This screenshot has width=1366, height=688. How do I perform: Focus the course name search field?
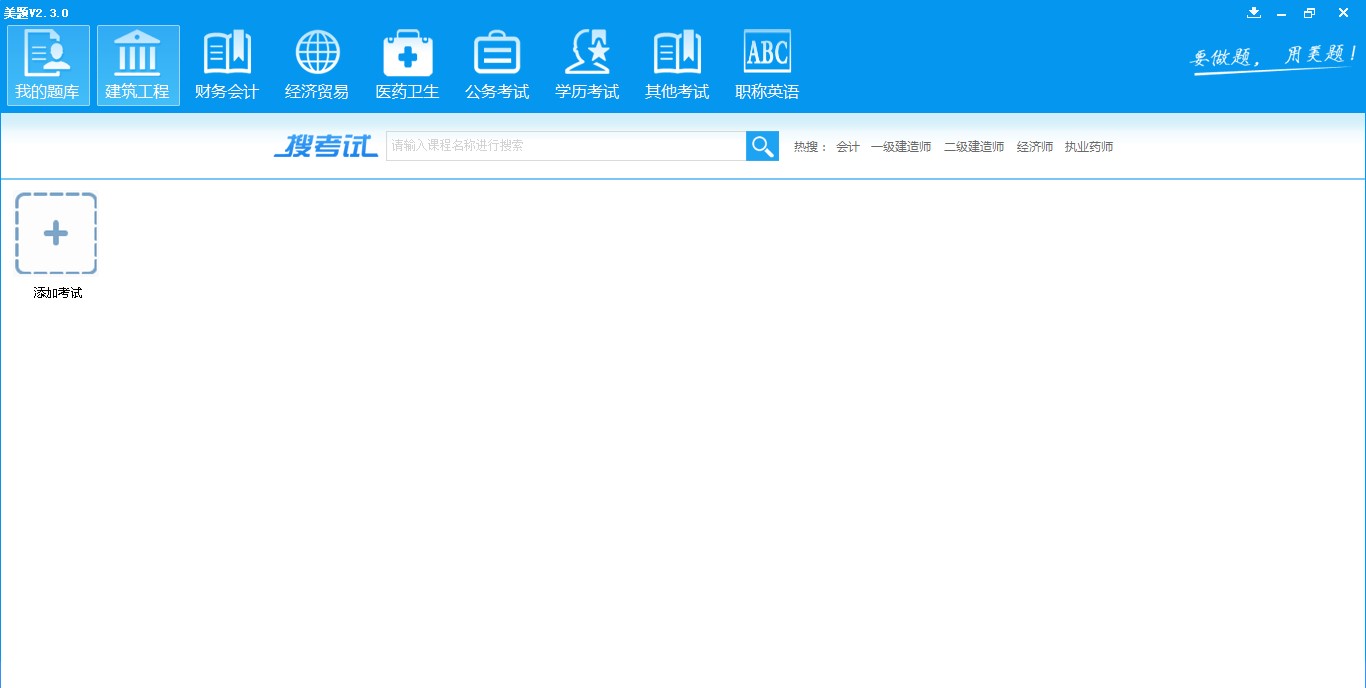tap(566, 146)
